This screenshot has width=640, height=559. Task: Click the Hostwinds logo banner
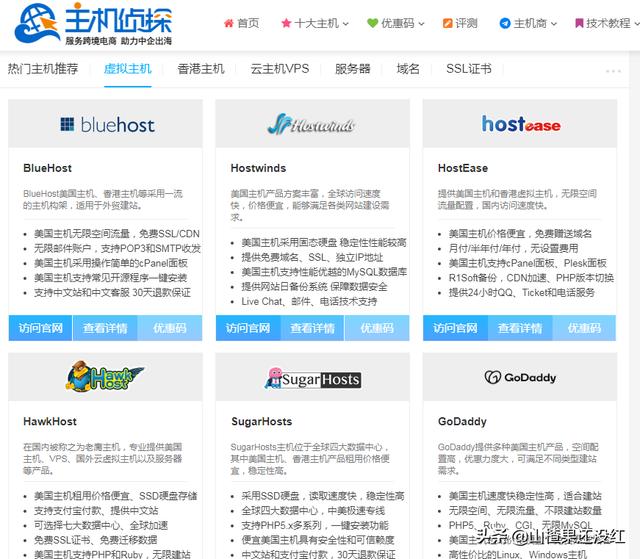click(312, 124)
